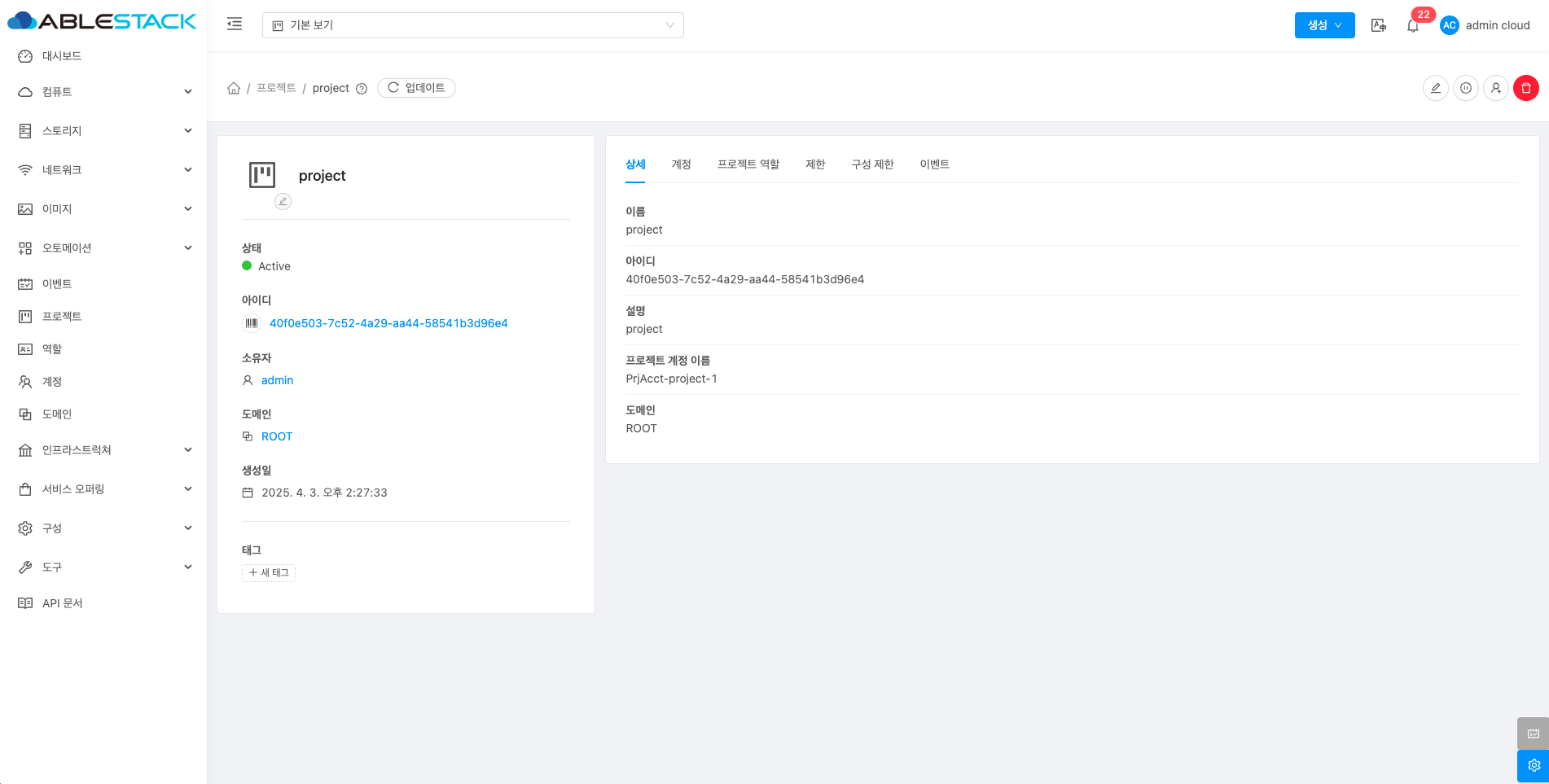1549x784 pixels.
Task: Switch to the 이벤트 tab
Action: click(x=934, y=164)
